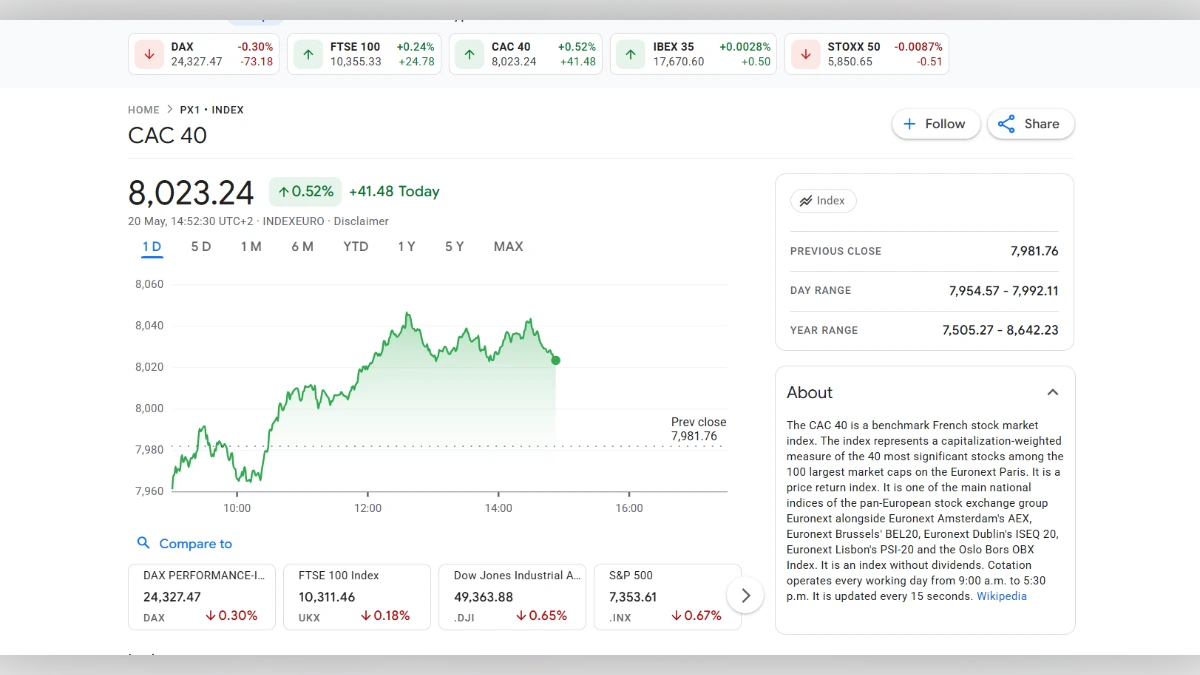Click the DAY RANGE value 7,954.57 - 7,992.11
Image resolution: width=1200 pixels, height=675 pixels.
point(1003,291)
